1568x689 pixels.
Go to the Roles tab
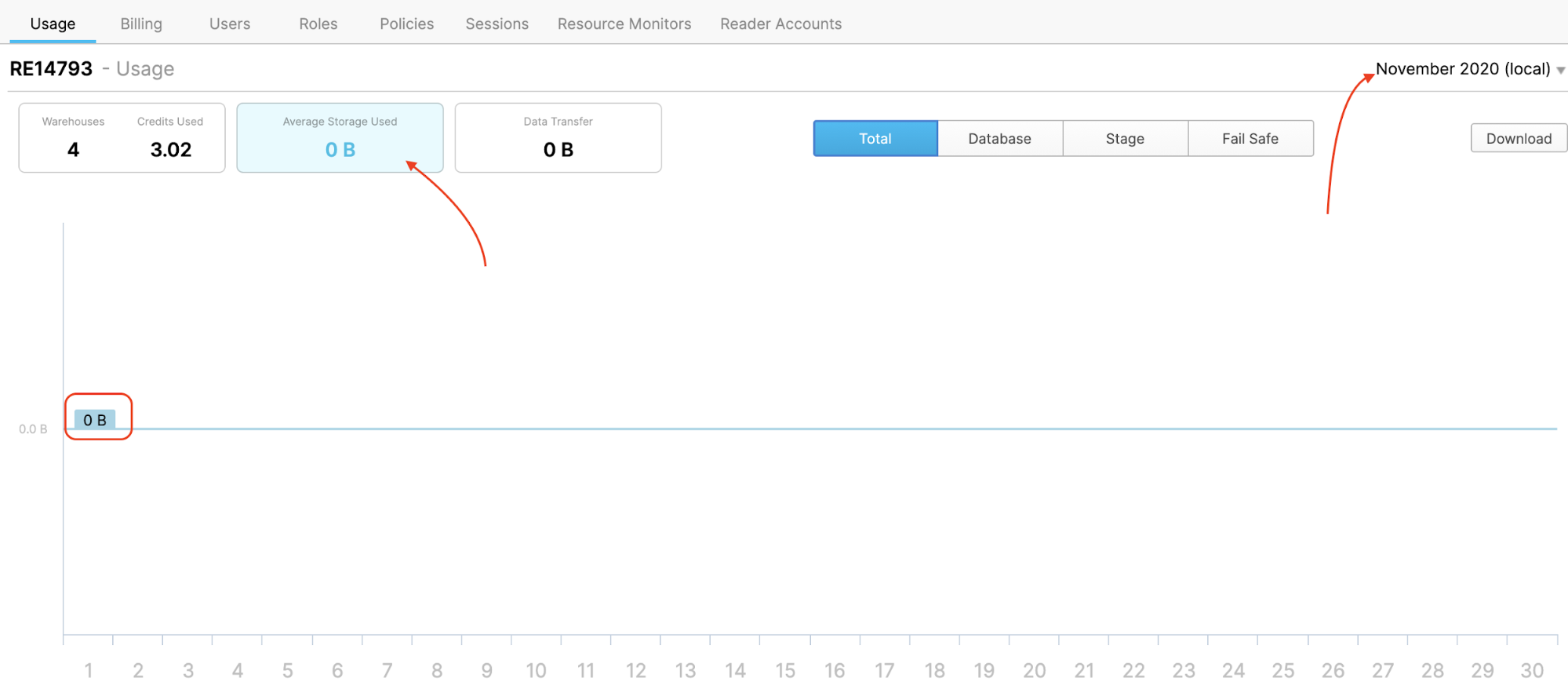[318, 24]
